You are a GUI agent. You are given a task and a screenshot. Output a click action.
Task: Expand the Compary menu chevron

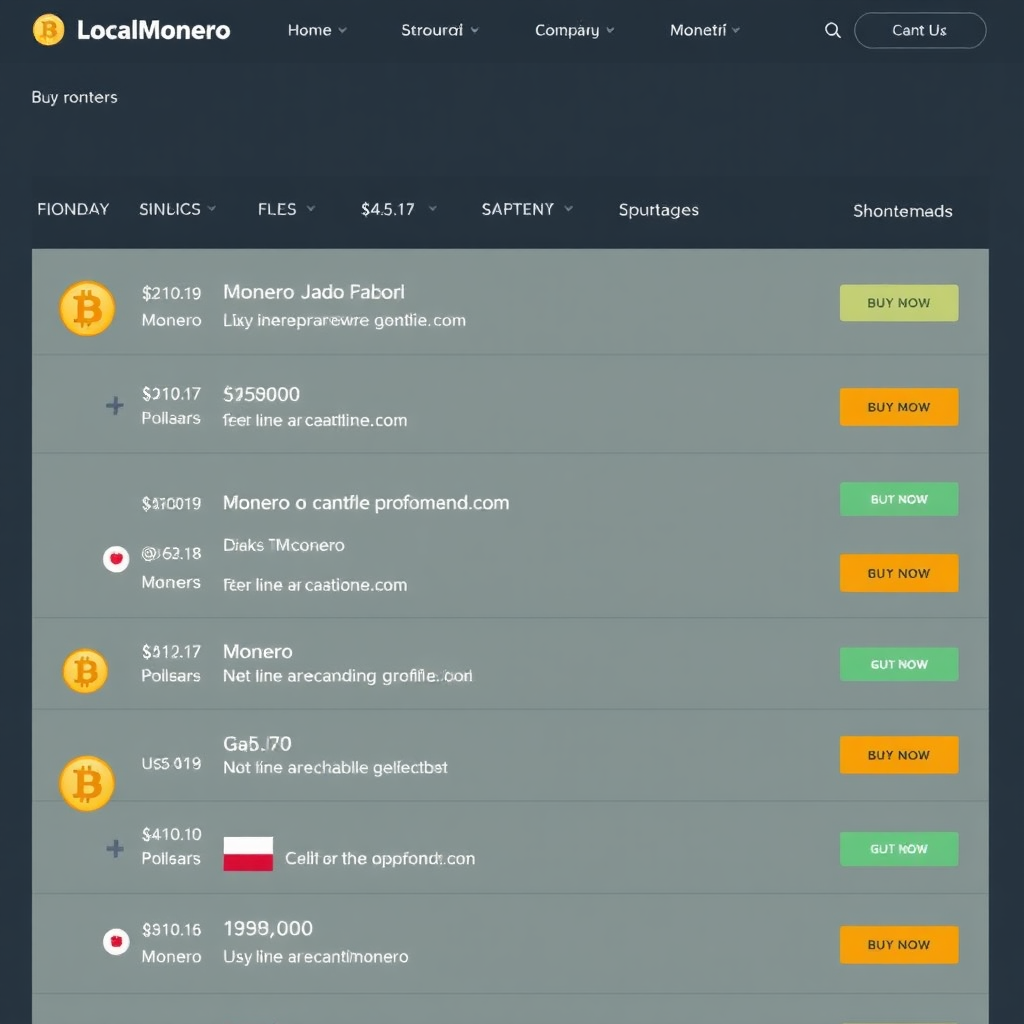click(x=610, y=30)
